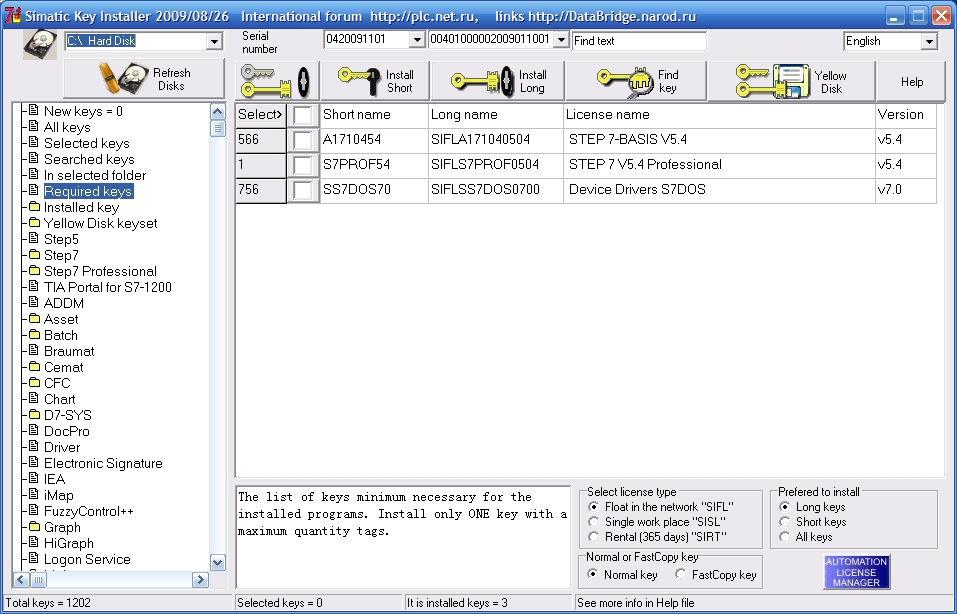Check the SS7DOS70 key checkbox

point(303,190)
